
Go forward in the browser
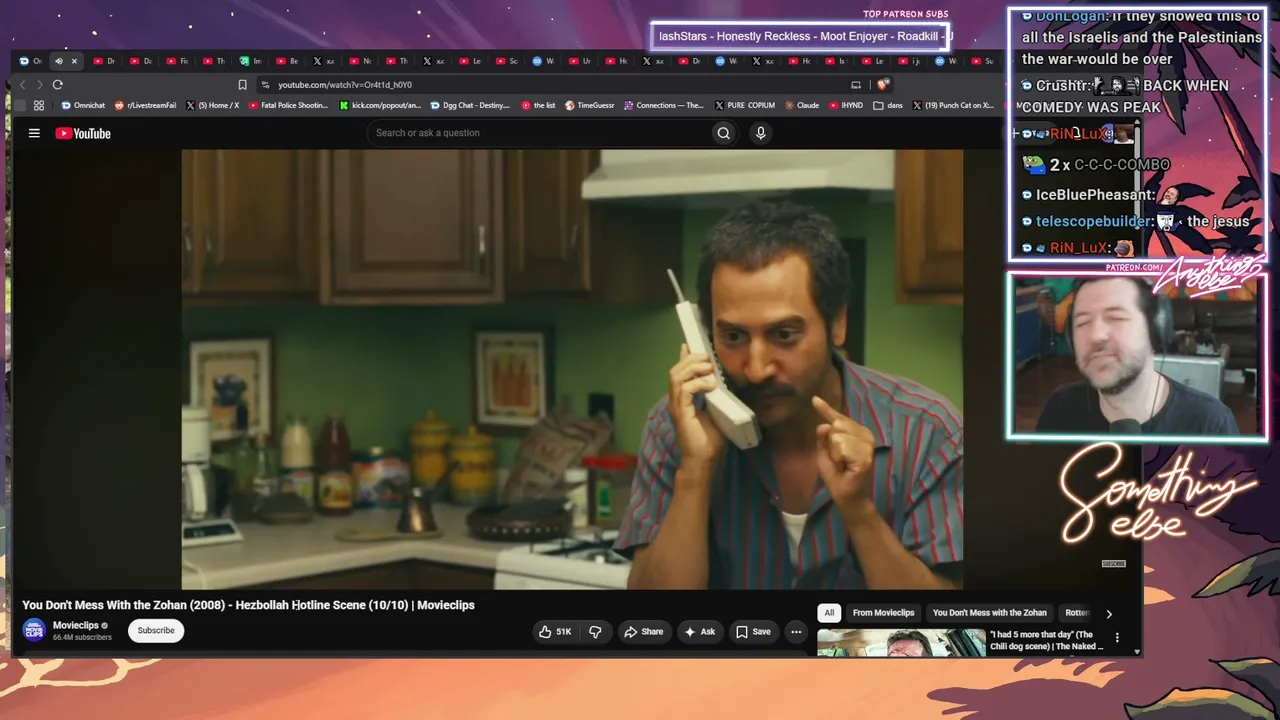click(40, 85)
